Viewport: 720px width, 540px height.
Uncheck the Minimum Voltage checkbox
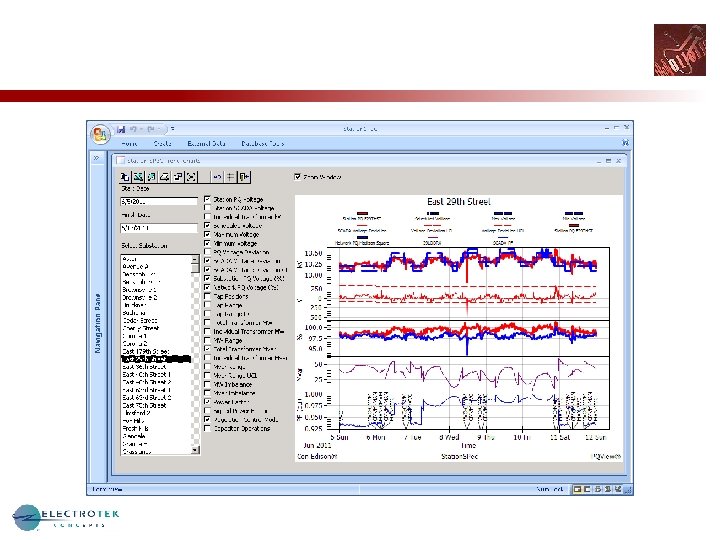[207, 243]
